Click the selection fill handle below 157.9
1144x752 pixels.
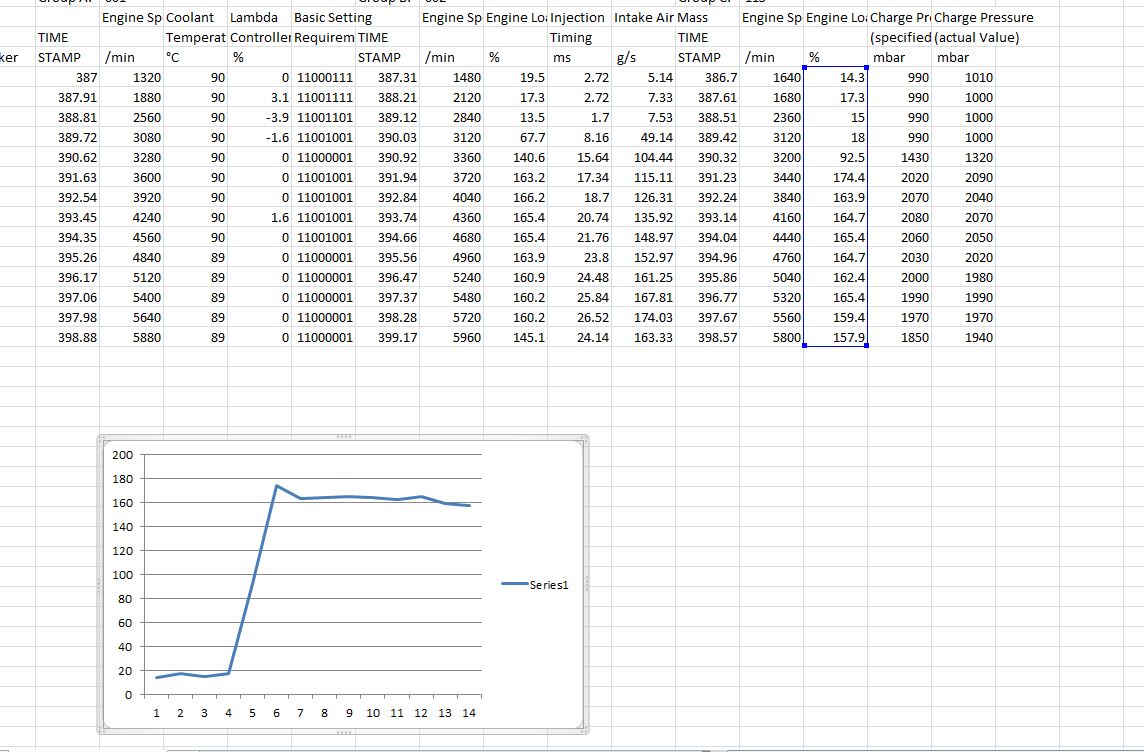[867, 346]
